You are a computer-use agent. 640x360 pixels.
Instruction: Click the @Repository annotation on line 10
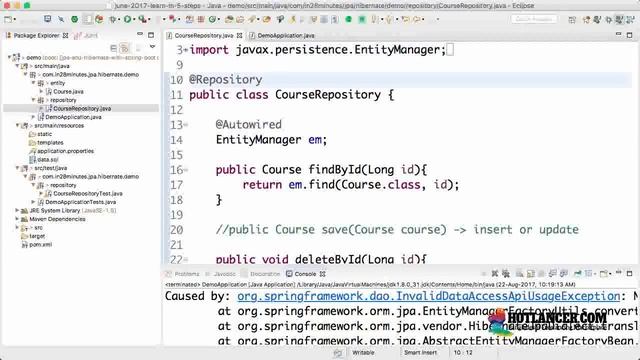[x=225, y=80]
